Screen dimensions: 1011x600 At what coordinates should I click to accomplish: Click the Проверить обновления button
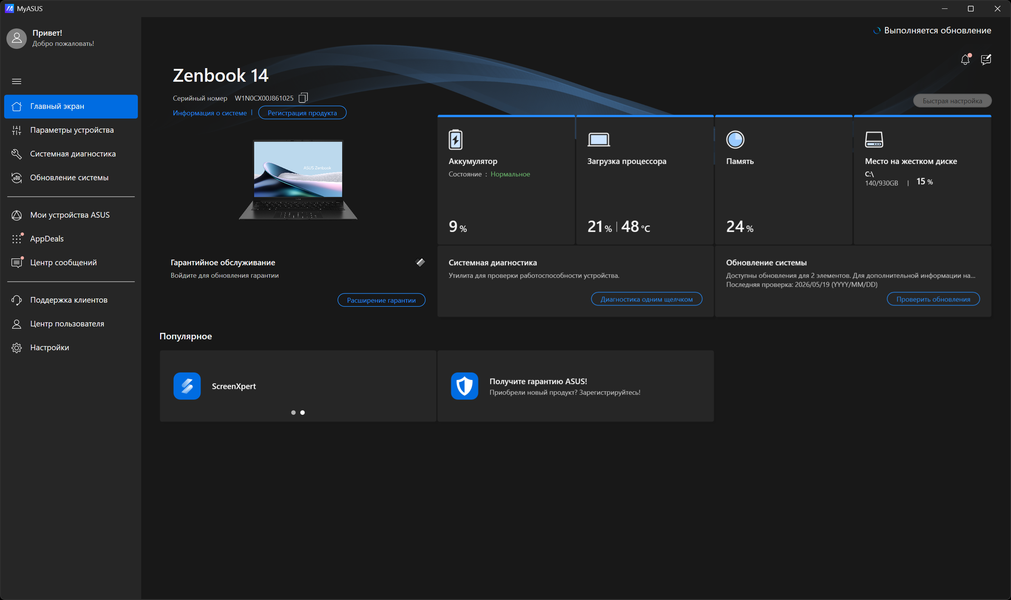933,299
